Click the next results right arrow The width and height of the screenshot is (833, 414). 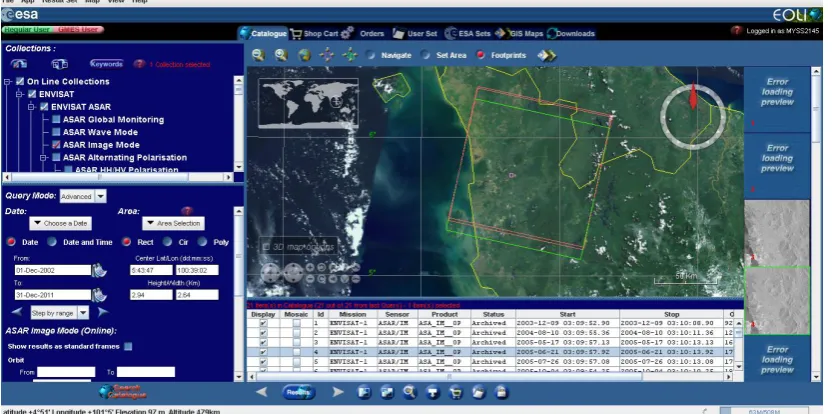tap(338, 392)
